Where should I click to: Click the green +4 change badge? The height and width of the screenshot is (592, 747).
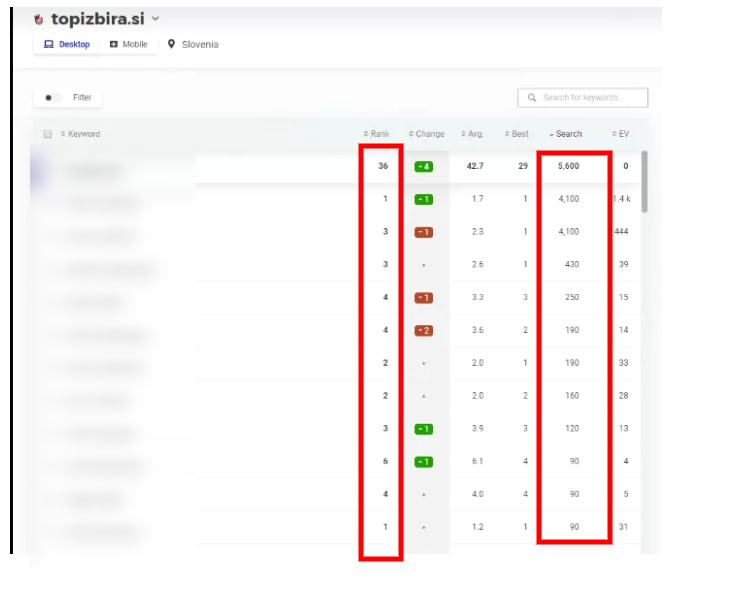coord(424,167)
